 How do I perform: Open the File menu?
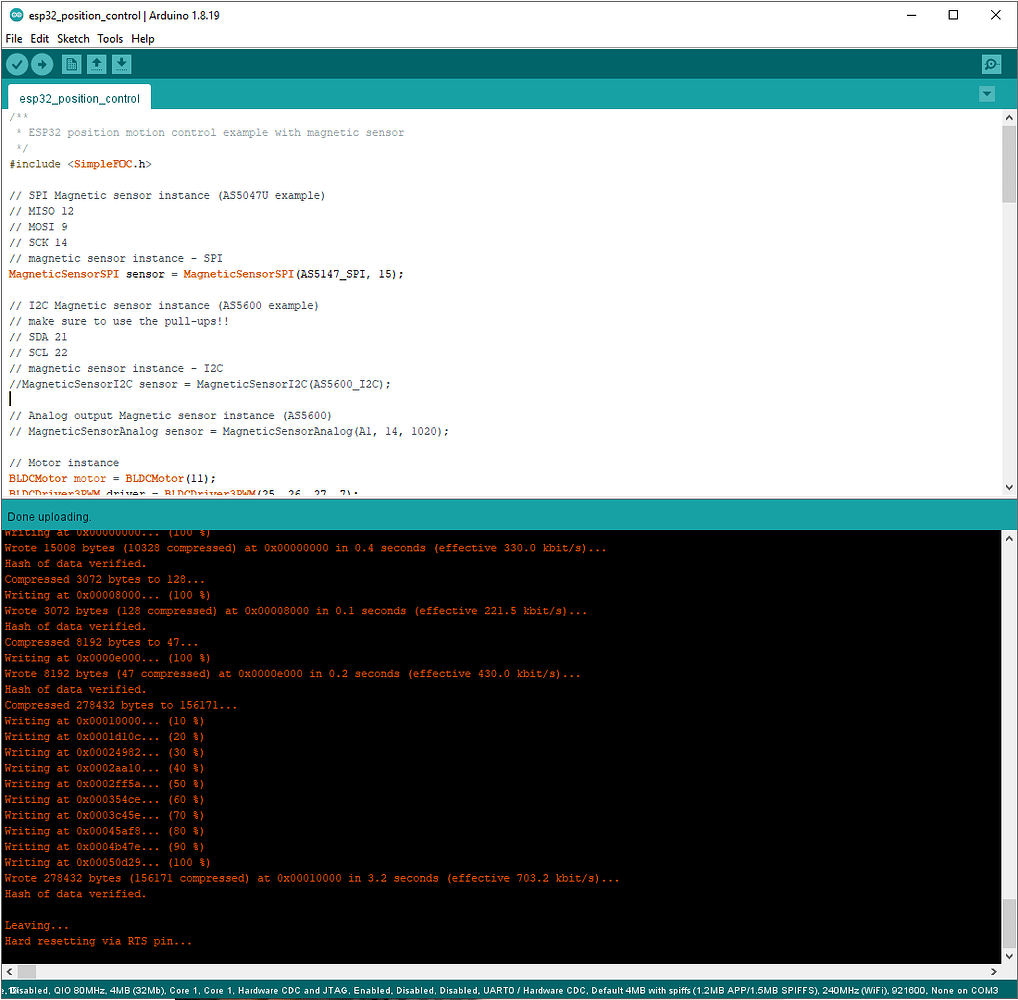pyautogui.click(x=14, y=39)
